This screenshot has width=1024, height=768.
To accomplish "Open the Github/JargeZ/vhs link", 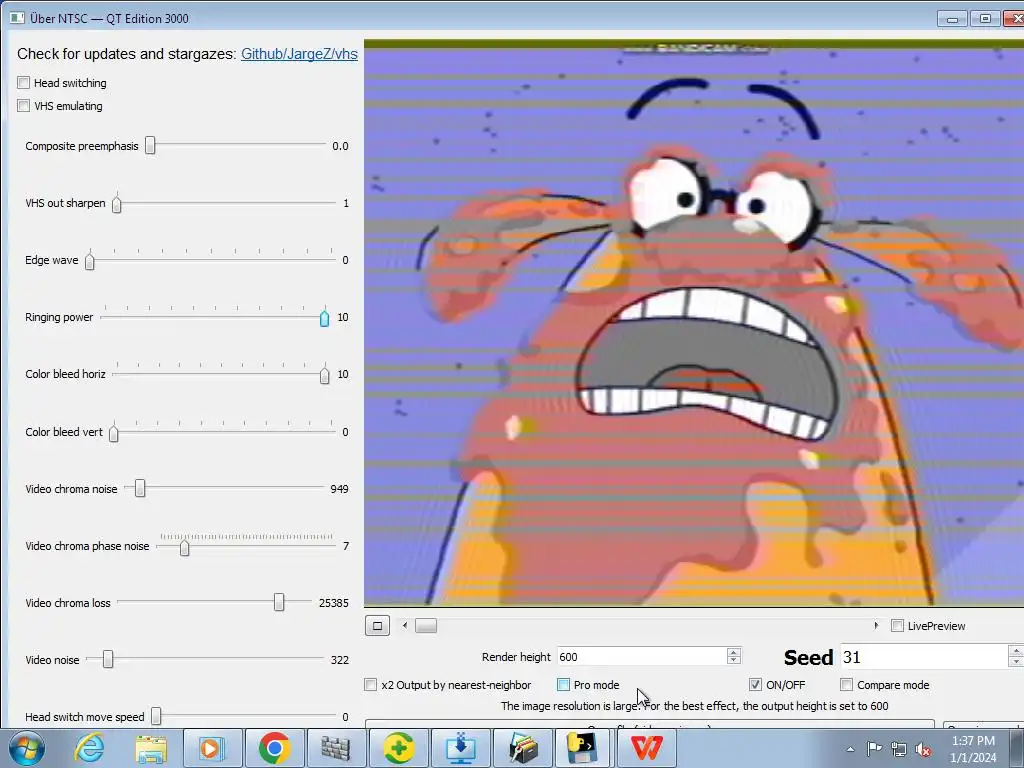I will (299, 54).
